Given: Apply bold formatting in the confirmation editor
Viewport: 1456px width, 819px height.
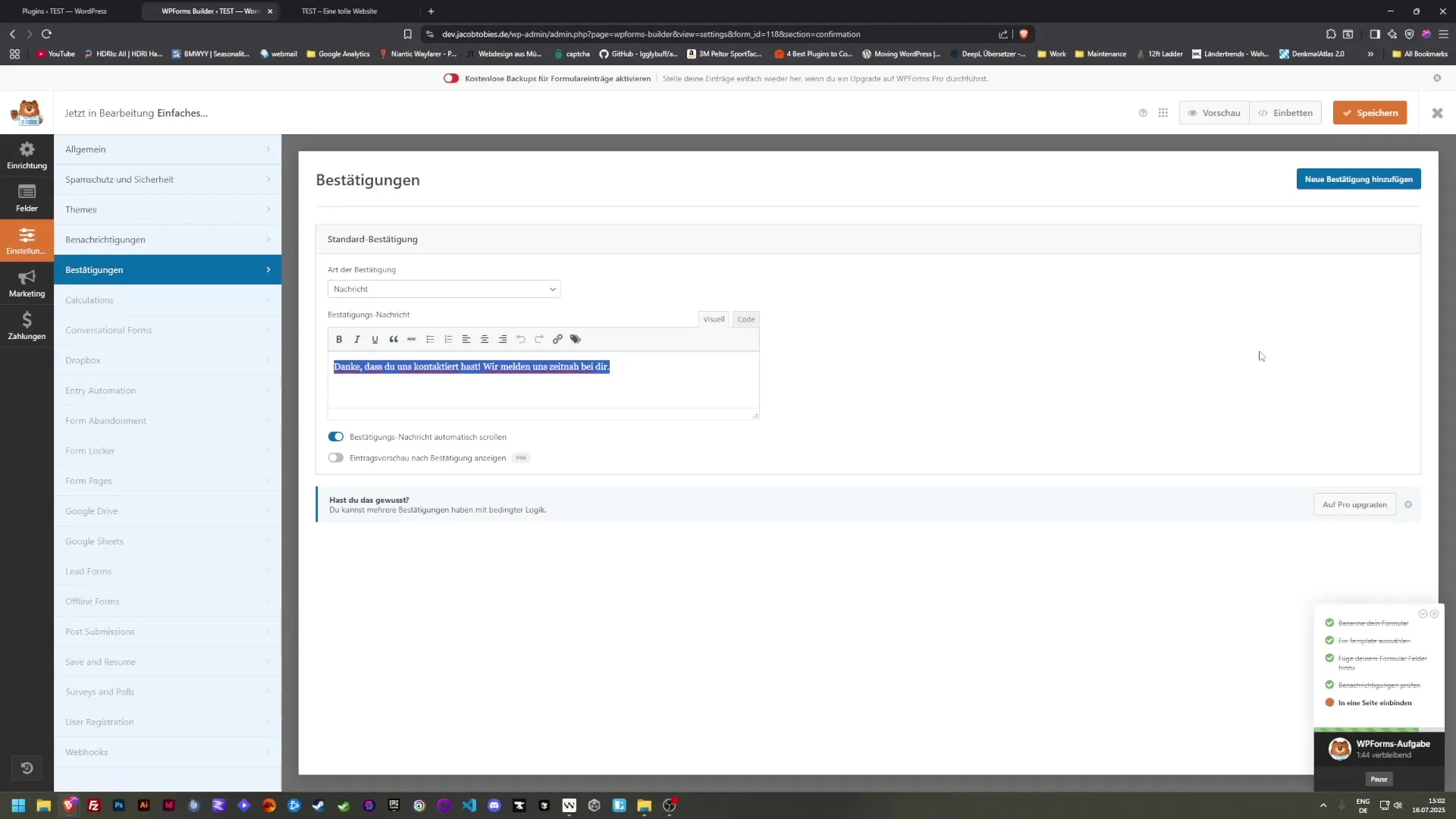Looking at the screenshot, I should [x=339, y=339].
